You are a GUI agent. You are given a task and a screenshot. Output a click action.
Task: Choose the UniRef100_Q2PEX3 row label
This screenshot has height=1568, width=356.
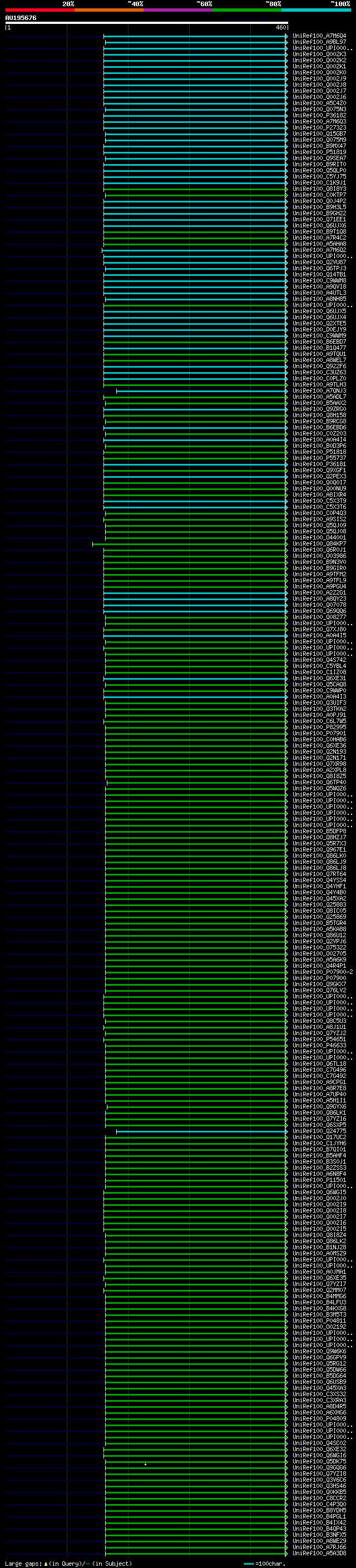319,477
